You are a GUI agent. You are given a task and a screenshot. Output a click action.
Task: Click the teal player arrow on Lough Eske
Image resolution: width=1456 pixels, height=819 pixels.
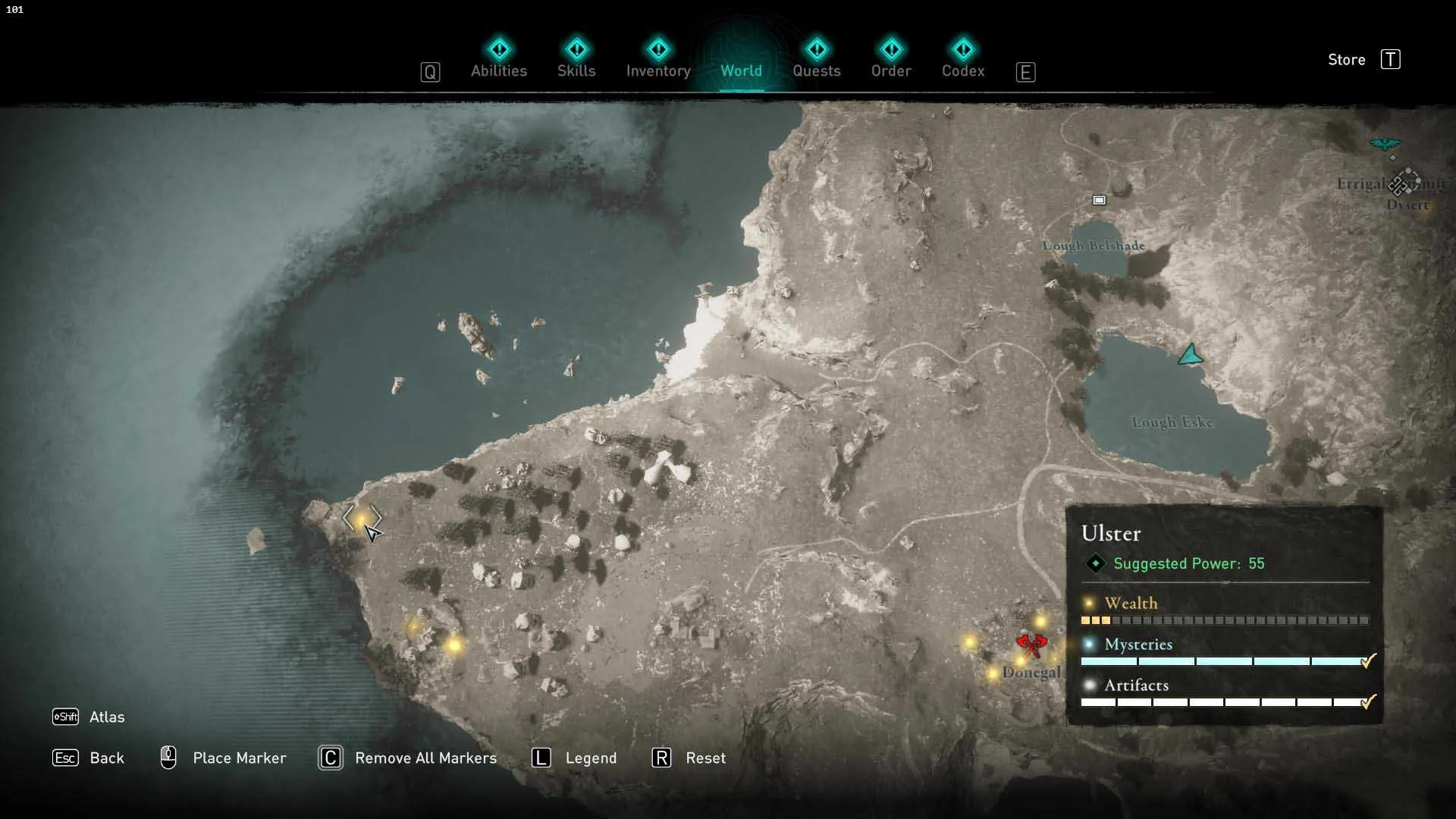click(1191, 354)
